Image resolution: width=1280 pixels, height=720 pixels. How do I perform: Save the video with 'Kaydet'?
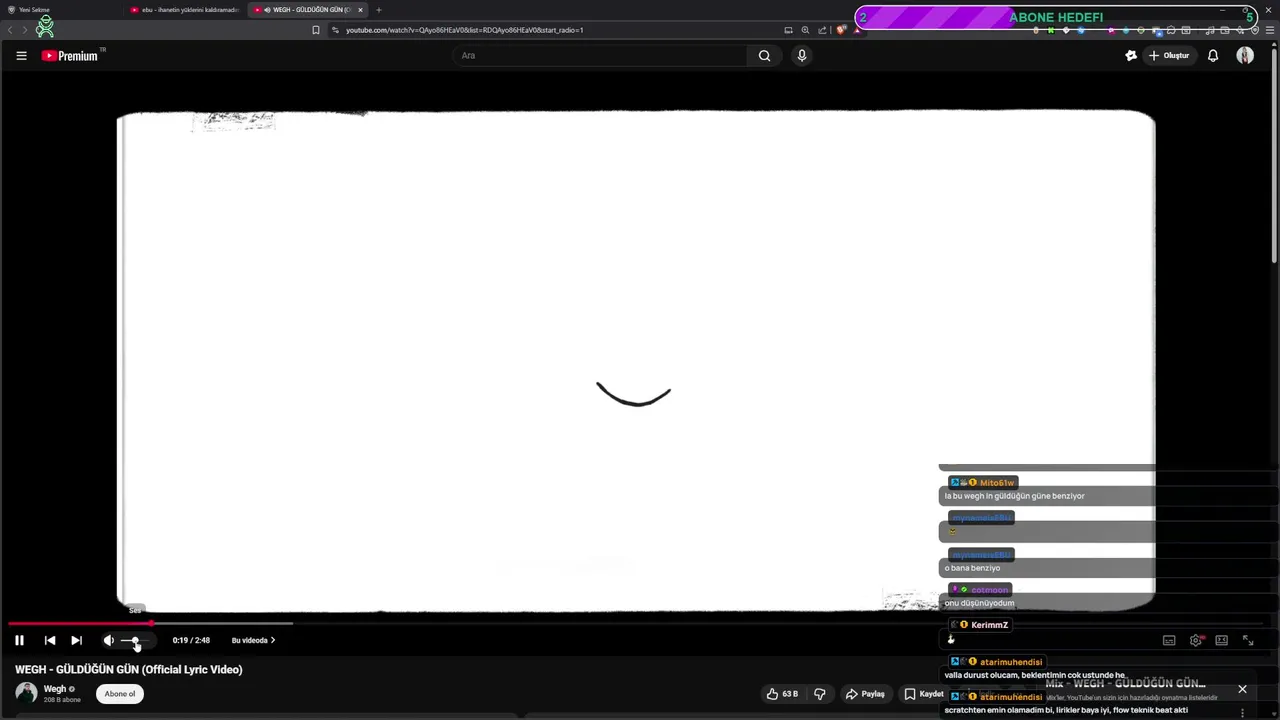(924, 694)
